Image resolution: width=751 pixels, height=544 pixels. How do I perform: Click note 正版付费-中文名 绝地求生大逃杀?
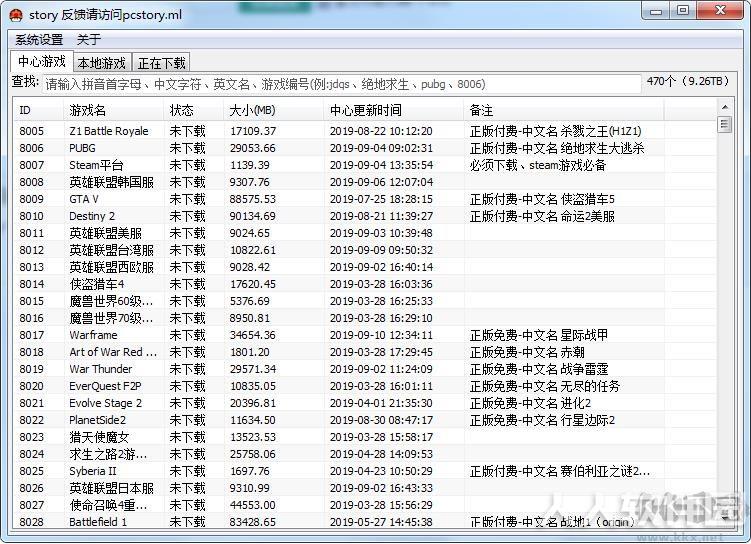point(557,148)
